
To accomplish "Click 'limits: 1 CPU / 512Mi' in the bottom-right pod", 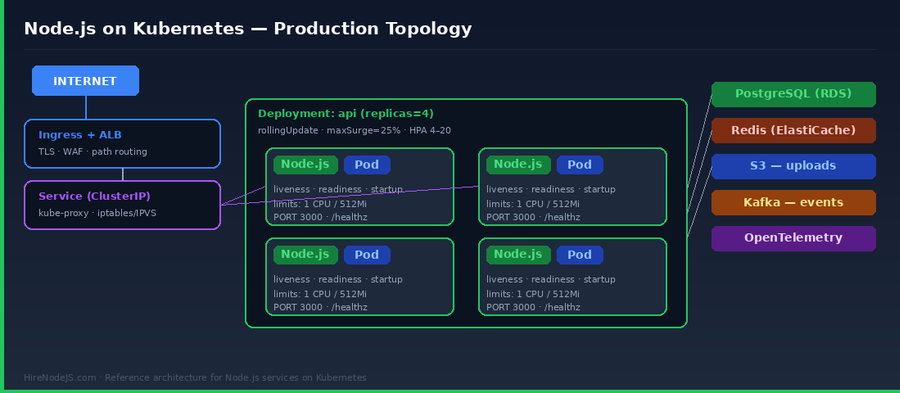I will click(x=533, y=294).
